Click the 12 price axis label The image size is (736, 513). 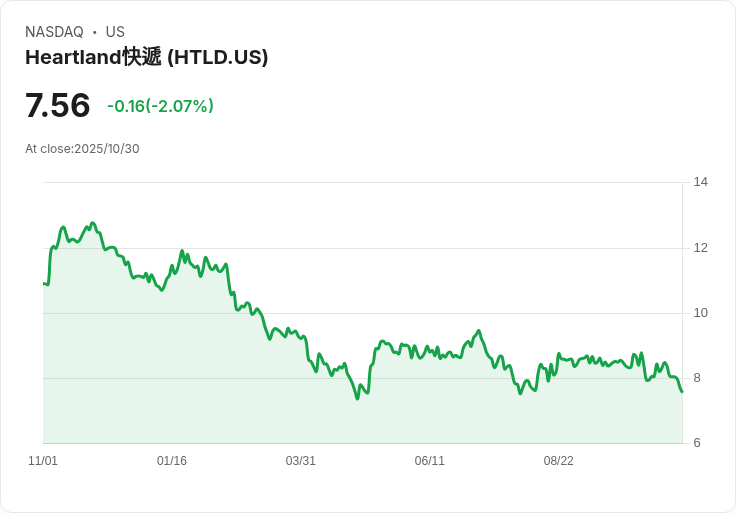700,248
